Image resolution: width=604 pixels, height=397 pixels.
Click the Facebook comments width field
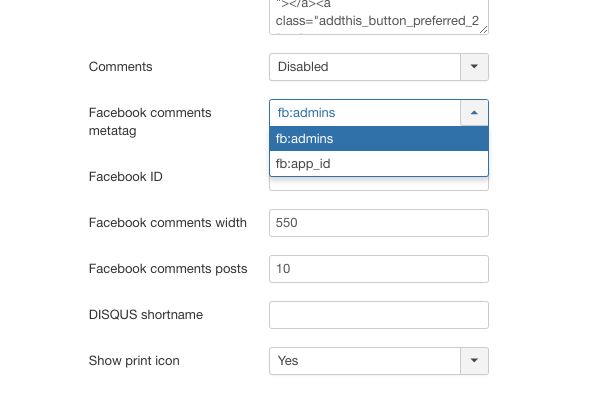tap(379, 223)
